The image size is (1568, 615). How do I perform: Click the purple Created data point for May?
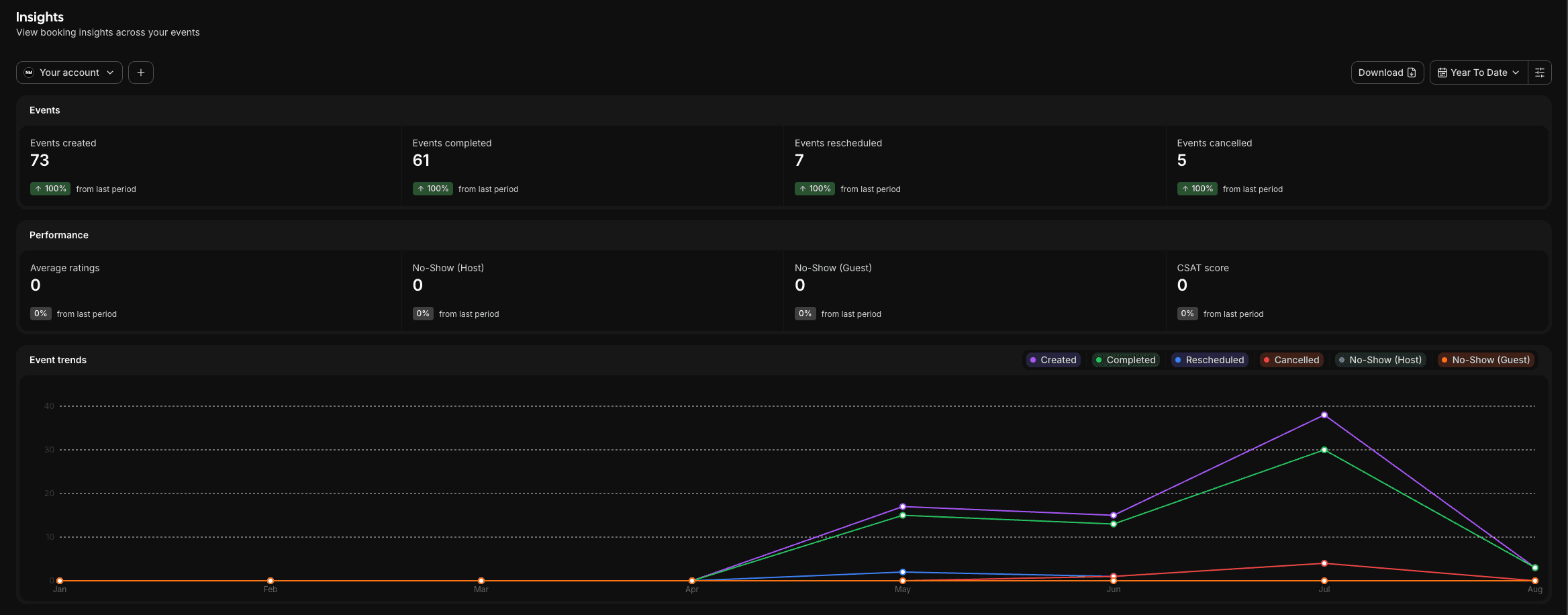(x=902, y=506)
